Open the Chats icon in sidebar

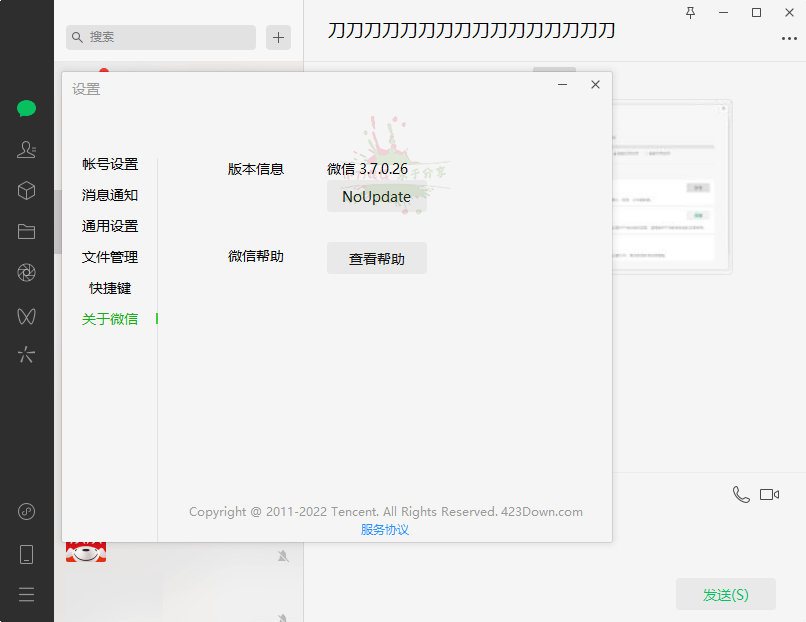[x=27, y=109]
